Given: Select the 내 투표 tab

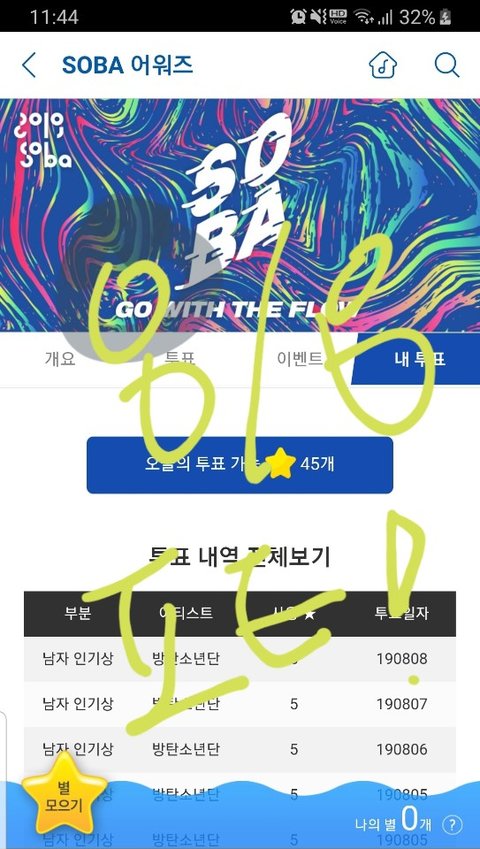Looking at the screenshot, I should click(416, 358).
